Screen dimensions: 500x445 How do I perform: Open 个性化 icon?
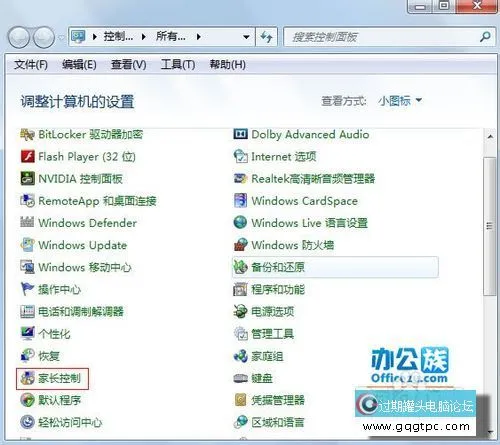pos(27,334)
